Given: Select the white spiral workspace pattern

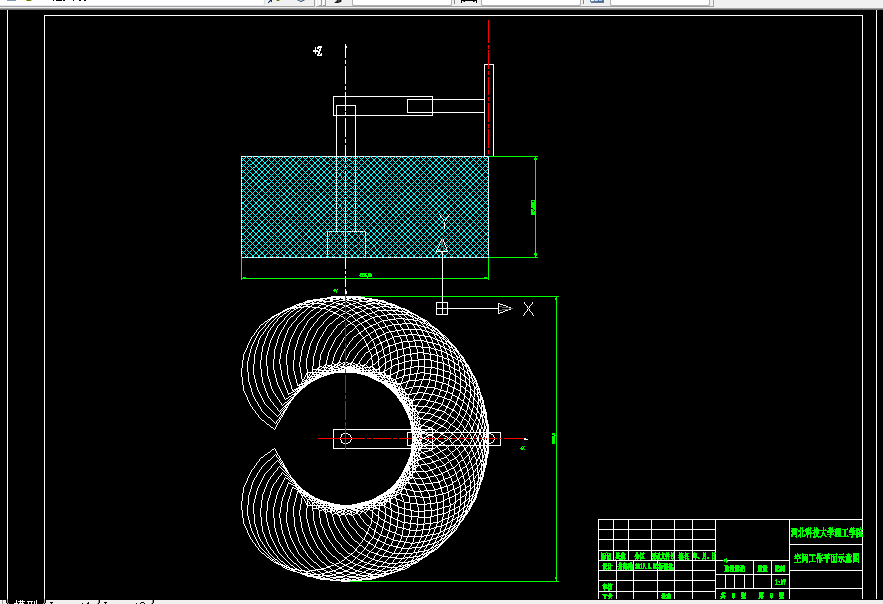Looking at the screenshot, I should [x=365, y=439].
